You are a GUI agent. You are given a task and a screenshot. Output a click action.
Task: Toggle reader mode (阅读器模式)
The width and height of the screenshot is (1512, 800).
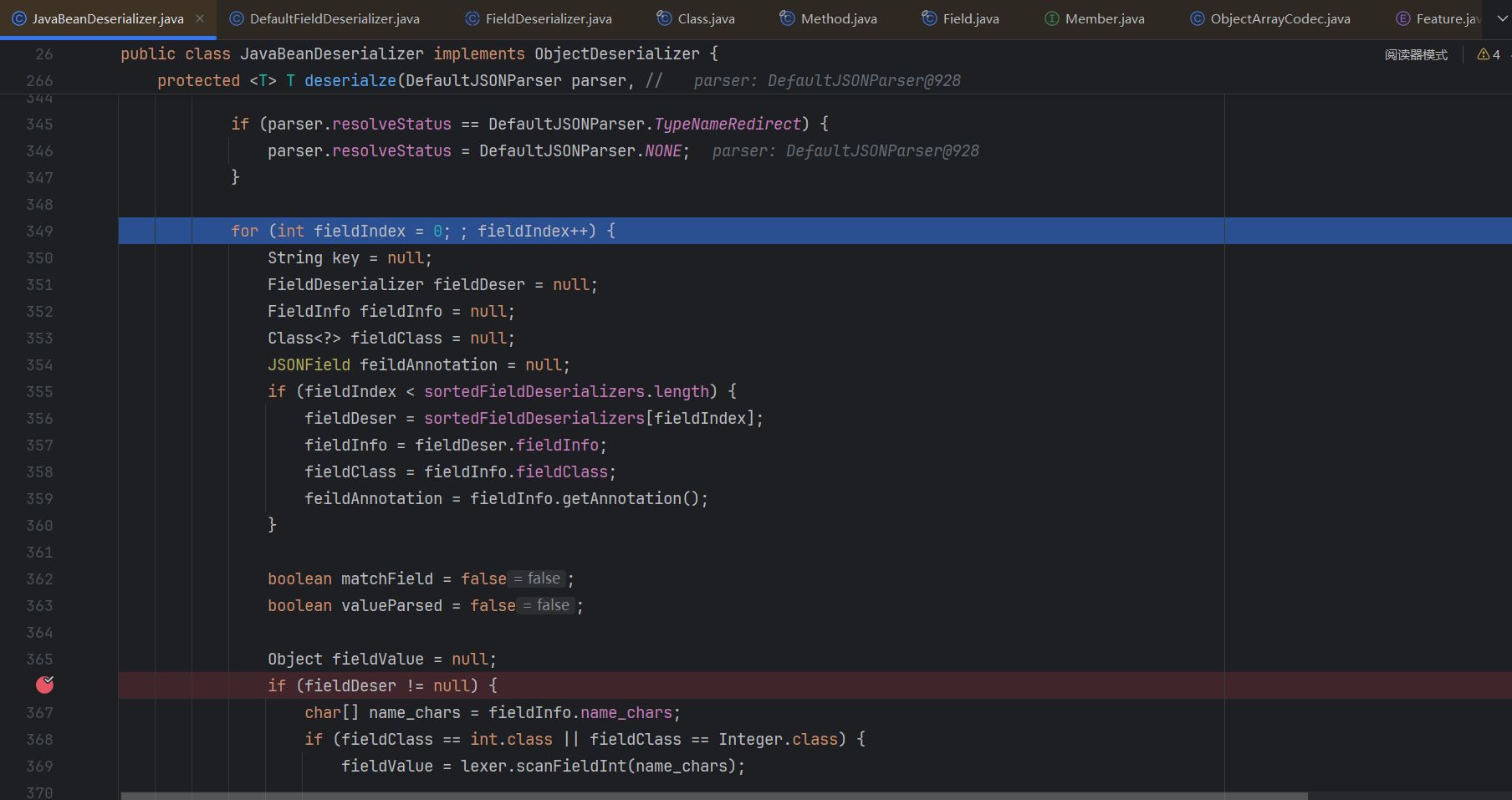pos(1416,54)
